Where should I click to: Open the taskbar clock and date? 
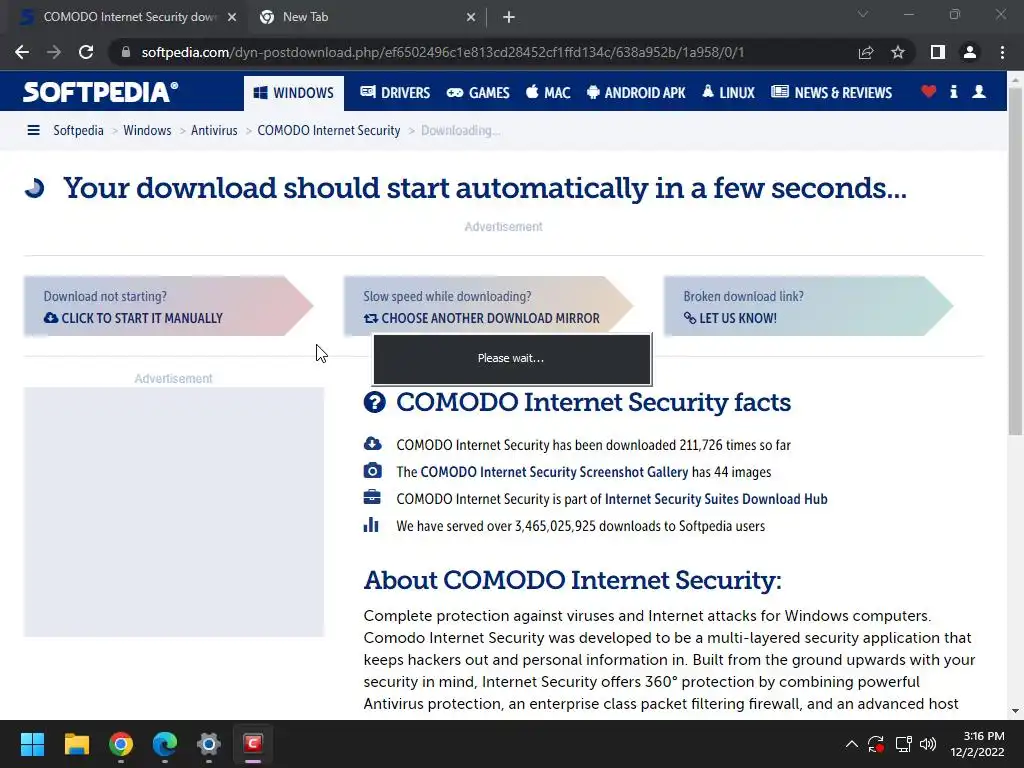point(977,744)
